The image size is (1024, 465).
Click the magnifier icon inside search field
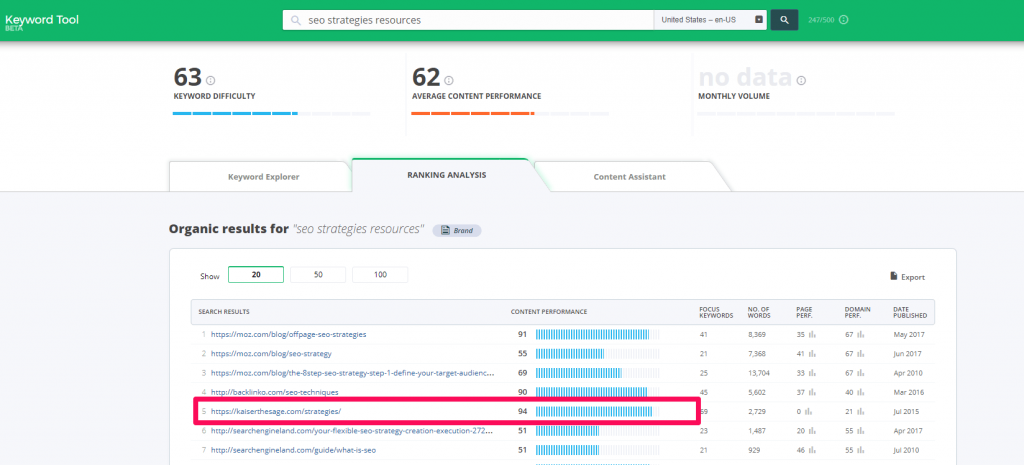pos(296,20)
